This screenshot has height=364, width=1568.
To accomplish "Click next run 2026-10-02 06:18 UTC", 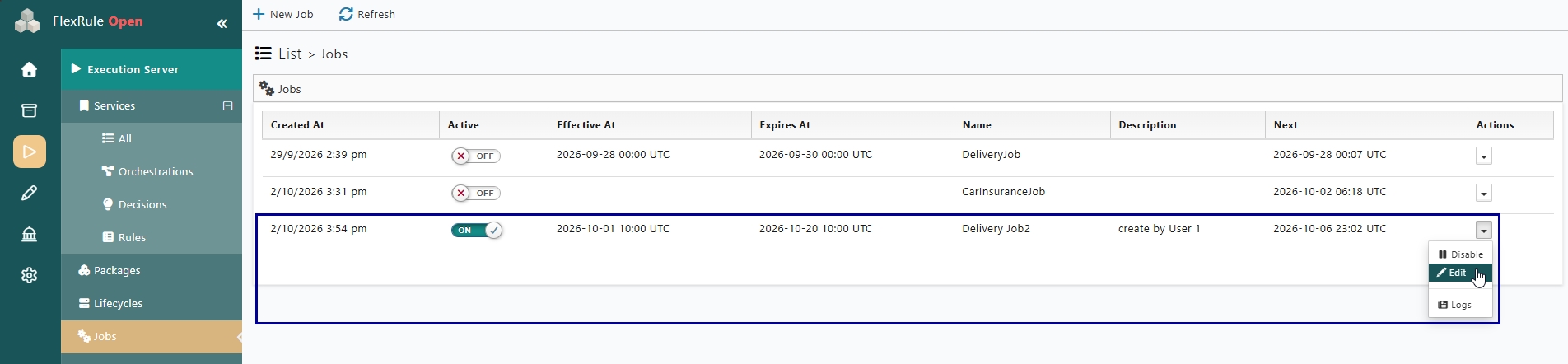I will (x=1329, y=191).
